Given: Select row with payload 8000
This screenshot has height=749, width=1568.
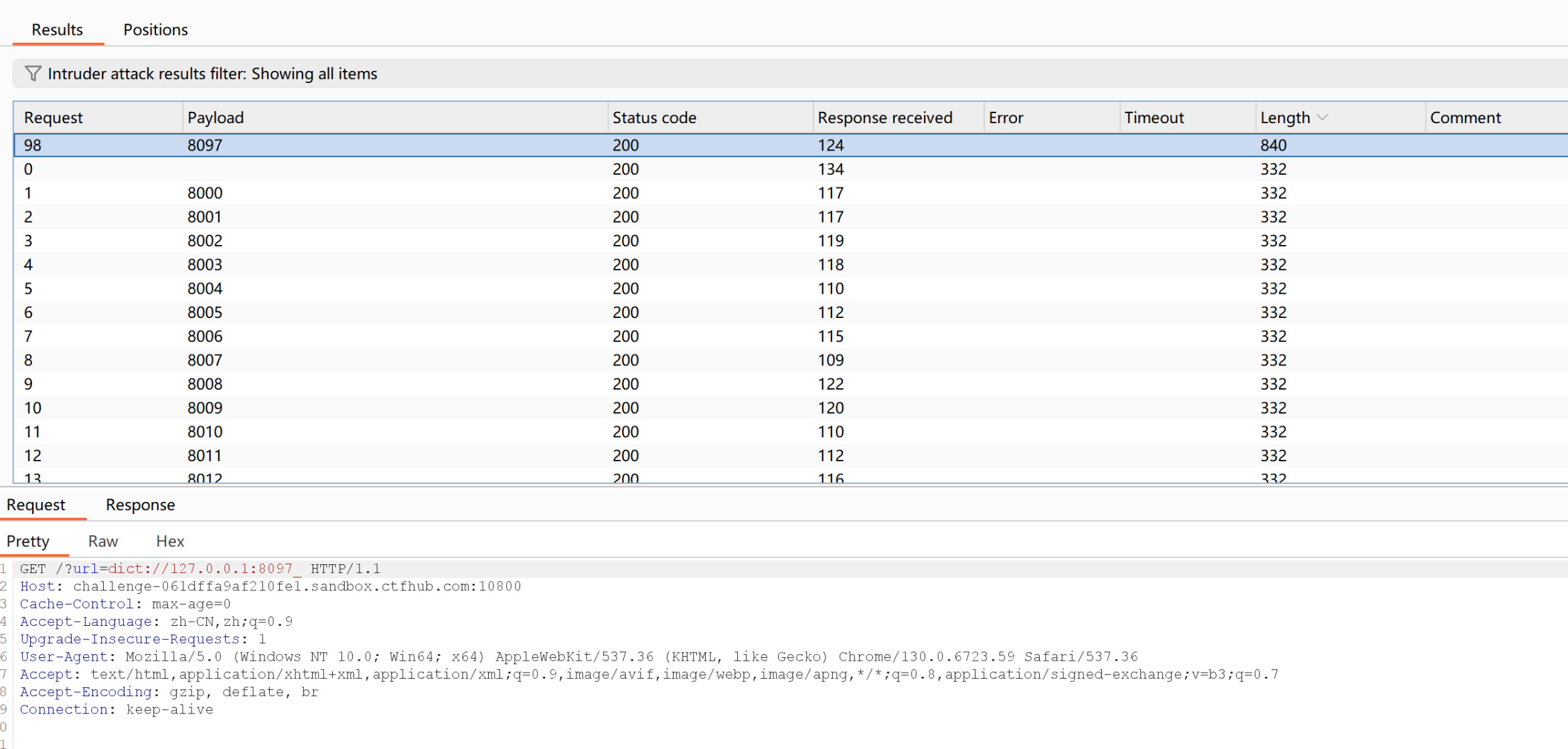Looking at the screenshot, I should point(790,193).
